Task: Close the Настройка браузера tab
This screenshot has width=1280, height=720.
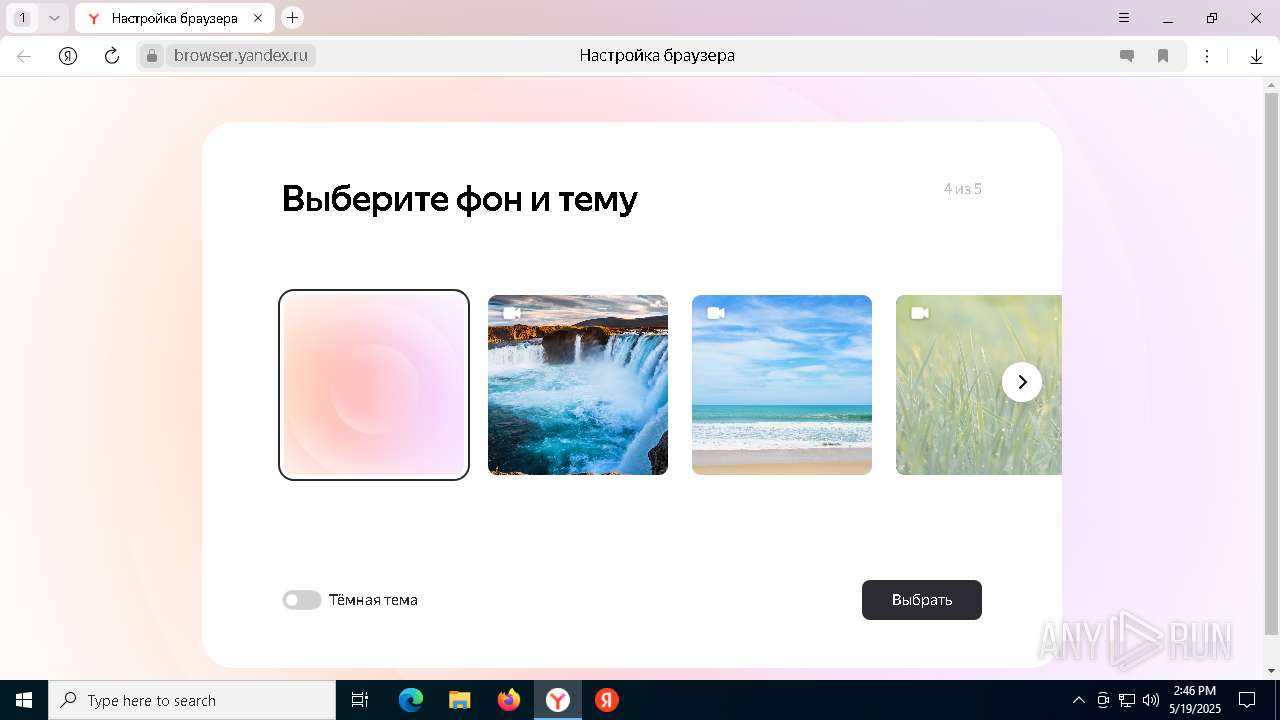Action: (258, 18)
